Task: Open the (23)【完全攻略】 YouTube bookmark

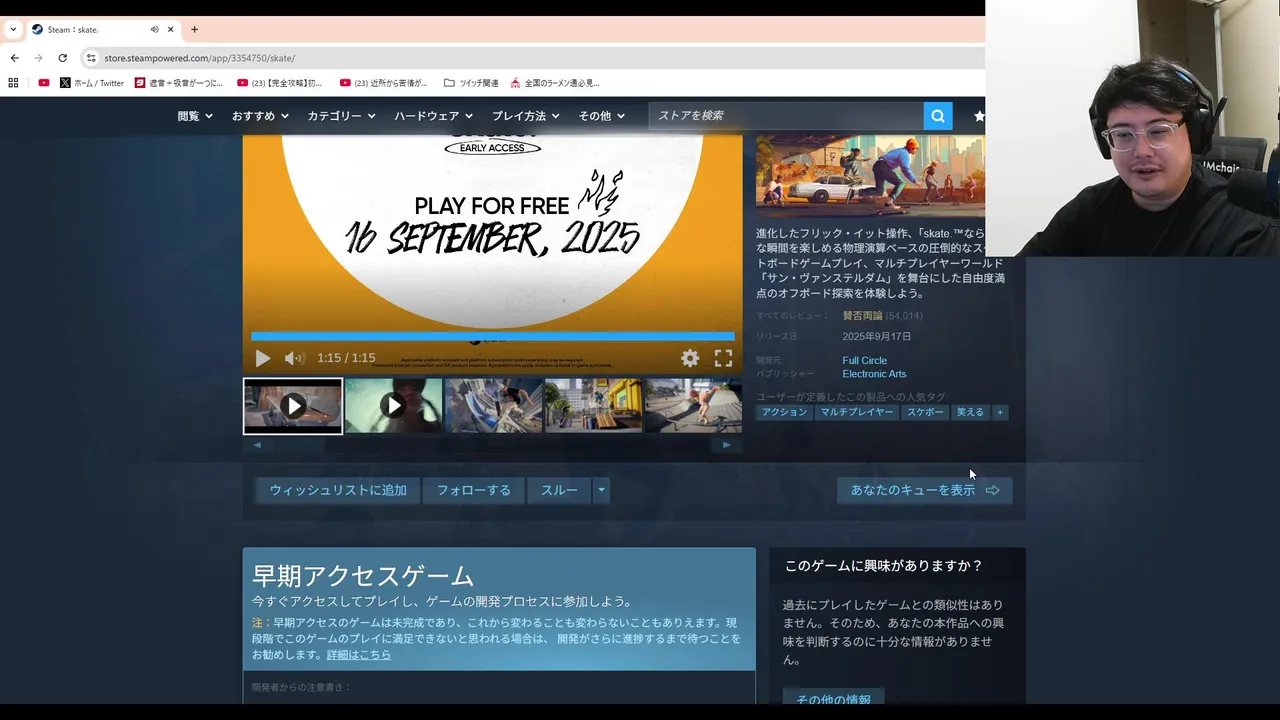Action: click(x=280, y=83)
